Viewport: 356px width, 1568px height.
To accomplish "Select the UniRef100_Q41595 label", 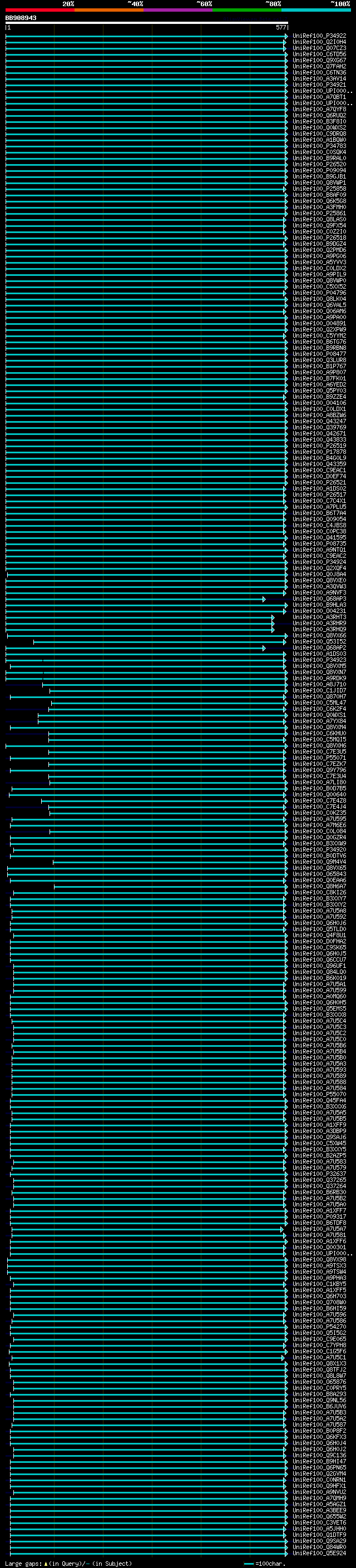I will click(x=319, y=537).
